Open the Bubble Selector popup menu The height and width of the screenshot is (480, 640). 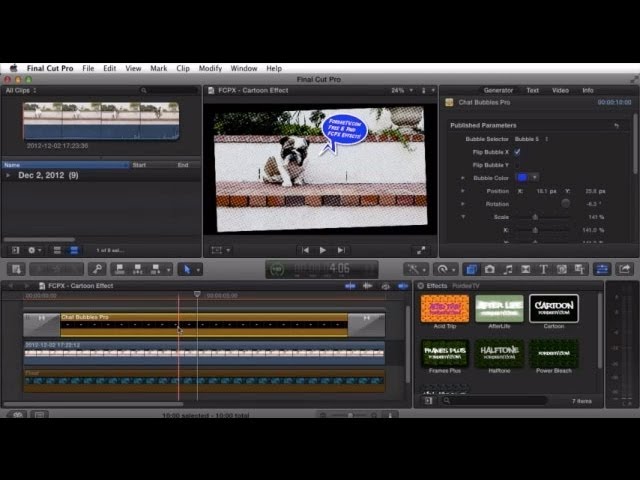[x=531, y=139]
